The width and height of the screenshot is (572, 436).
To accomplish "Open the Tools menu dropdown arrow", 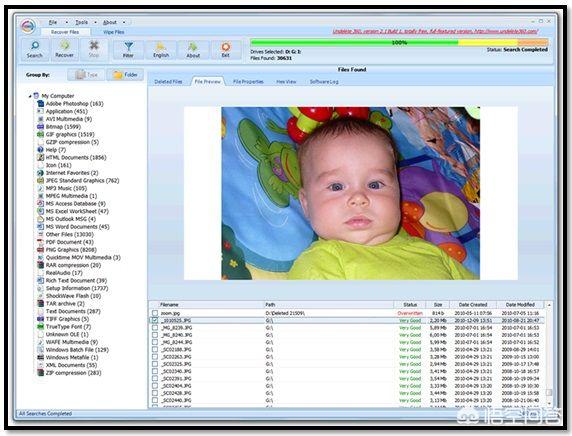I will coord(95,23).
